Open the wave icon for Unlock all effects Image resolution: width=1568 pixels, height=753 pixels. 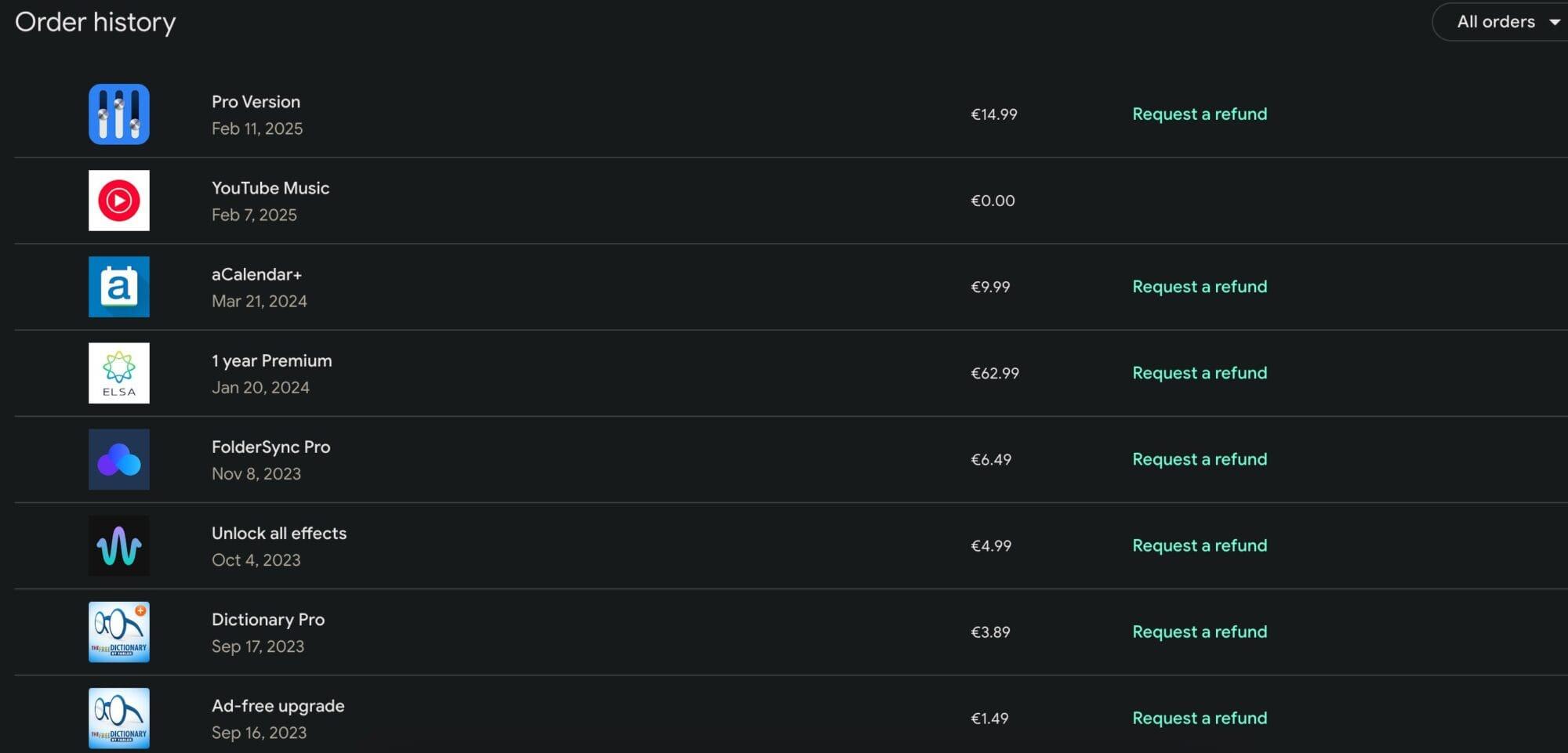(x=119, y=545)
